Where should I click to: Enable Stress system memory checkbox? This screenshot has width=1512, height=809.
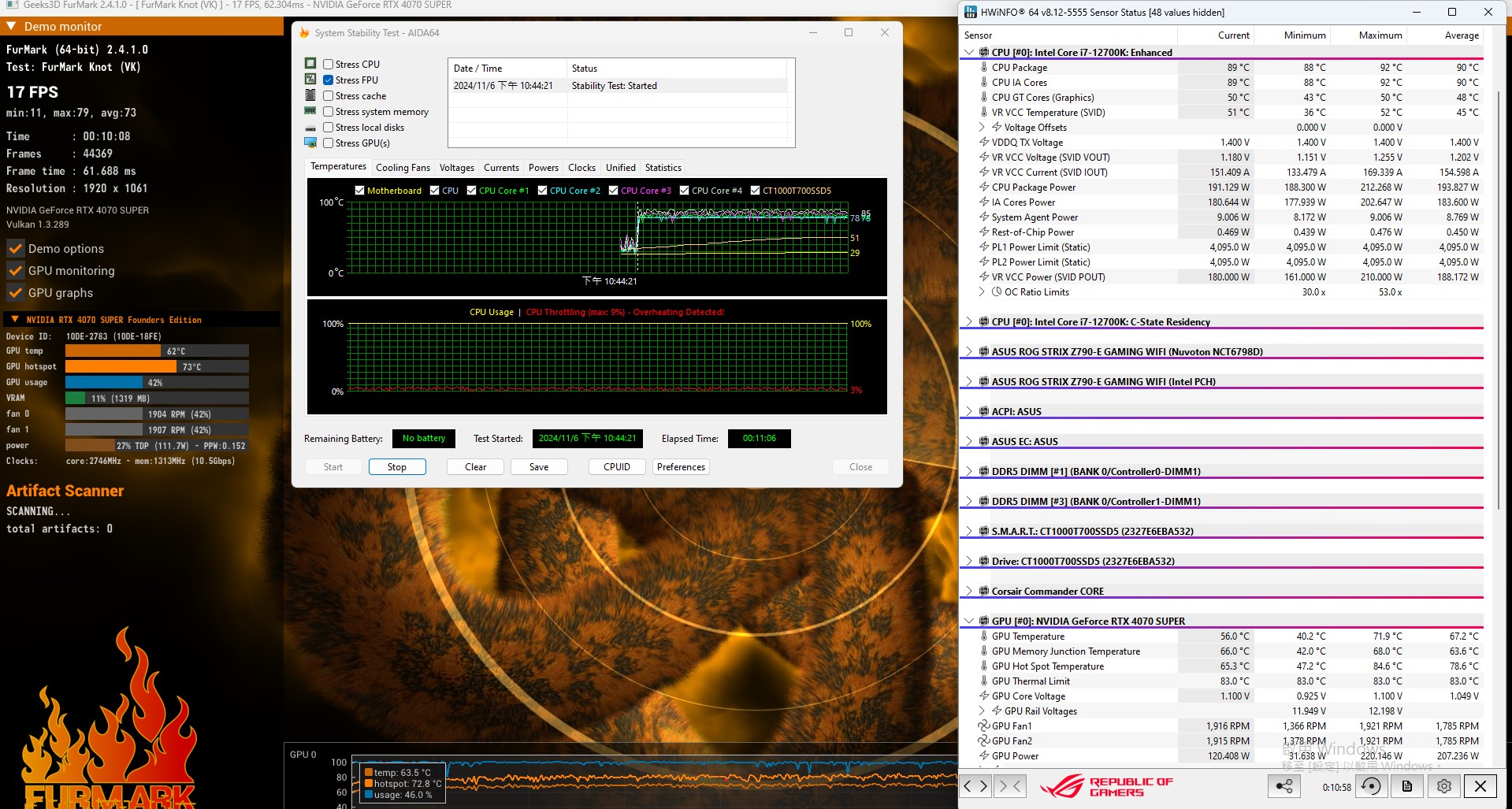[x=329, y=111]
